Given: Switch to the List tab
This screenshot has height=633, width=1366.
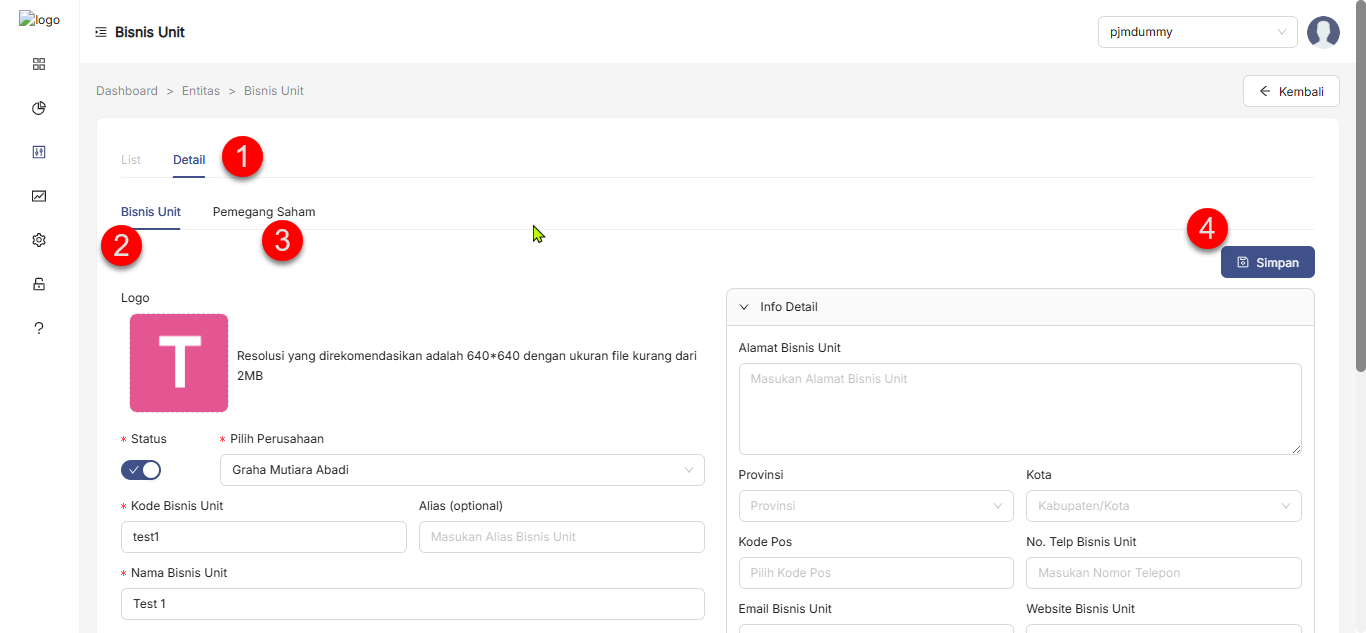Looking at the screenshot, I should click(x=131, y=160).
